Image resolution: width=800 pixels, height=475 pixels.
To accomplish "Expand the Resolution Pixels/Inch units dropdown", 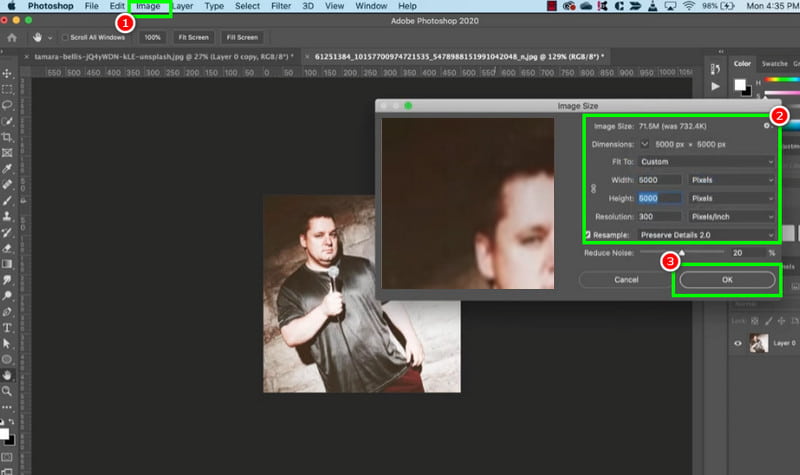I will (732, 217).
